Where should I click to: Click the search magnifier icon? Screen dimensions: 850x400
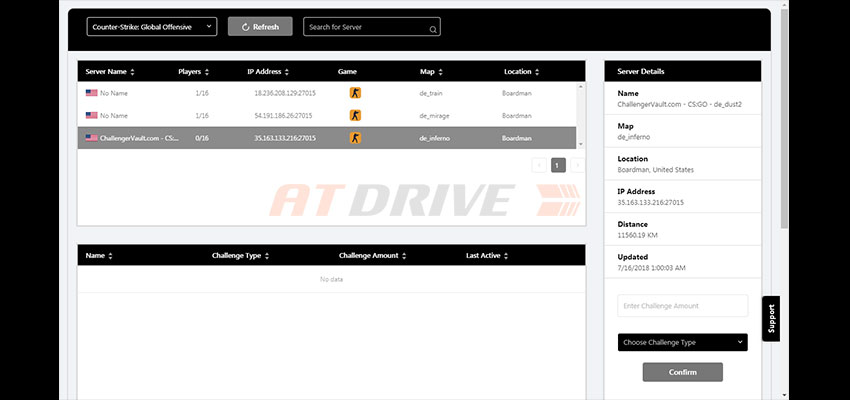[433, 30]
